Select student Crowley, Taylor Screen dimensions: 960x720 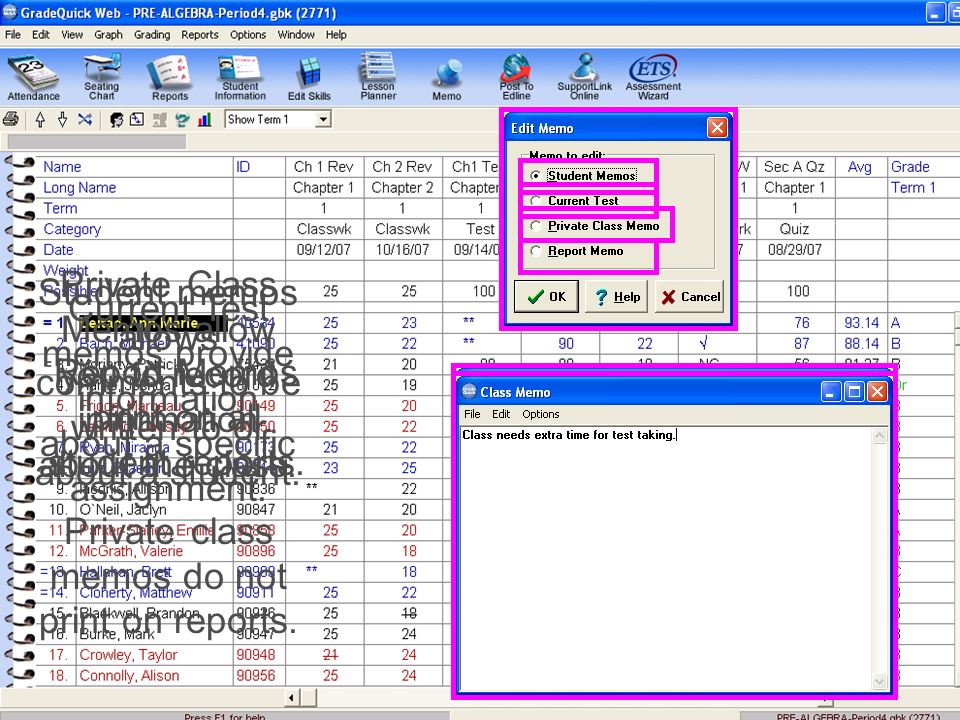point(128,654)
